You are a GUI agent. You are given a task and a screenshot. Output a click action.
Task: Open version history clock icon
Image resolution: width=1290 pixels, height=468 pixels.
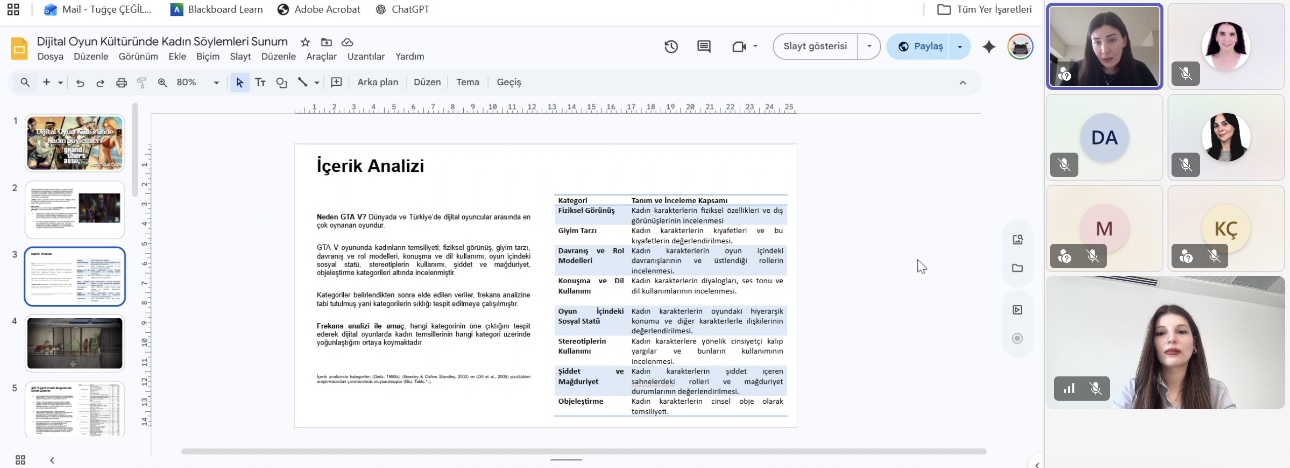pos(671,47)
